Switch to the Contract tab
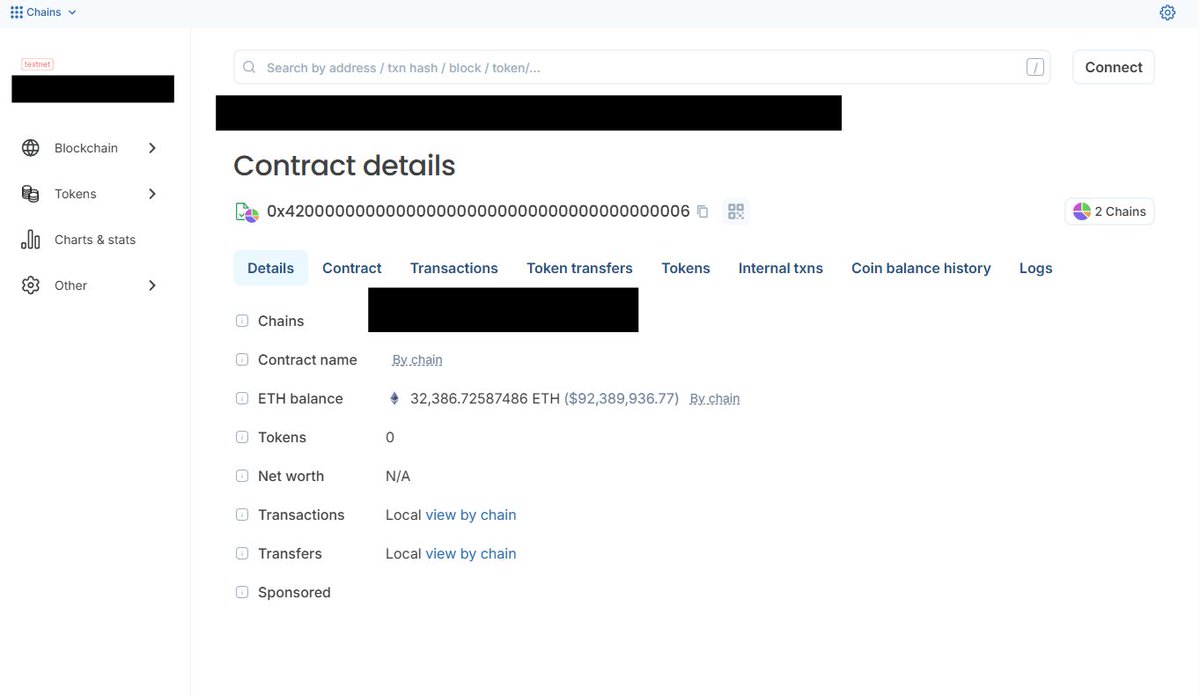Screen dimensions: 1200x696 pyautogui.click(x=352, y=268)
